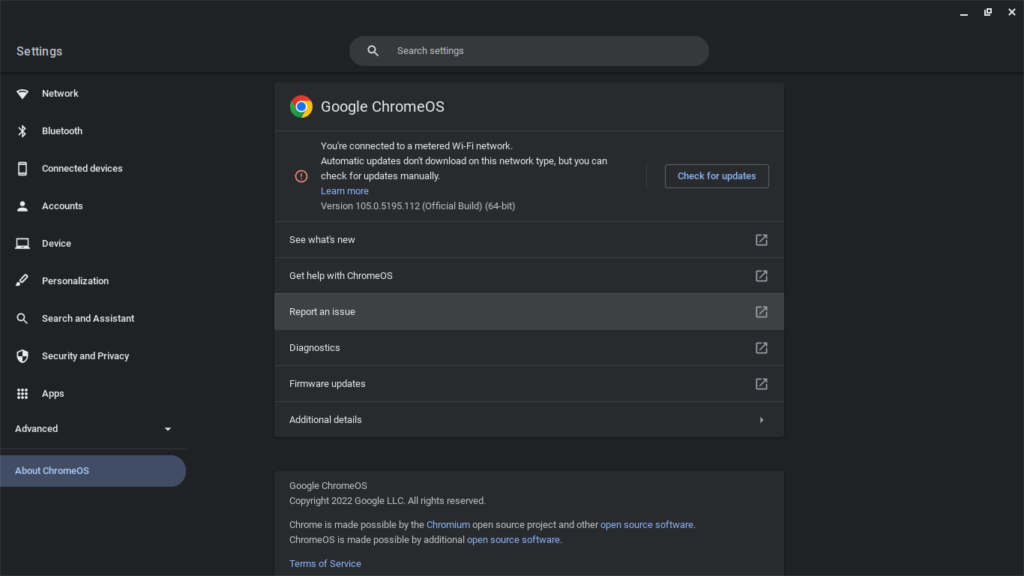The height and width of the screenshot is (576, 1024).
Task: Click the Settings title heading
Action: coord(39,52)
